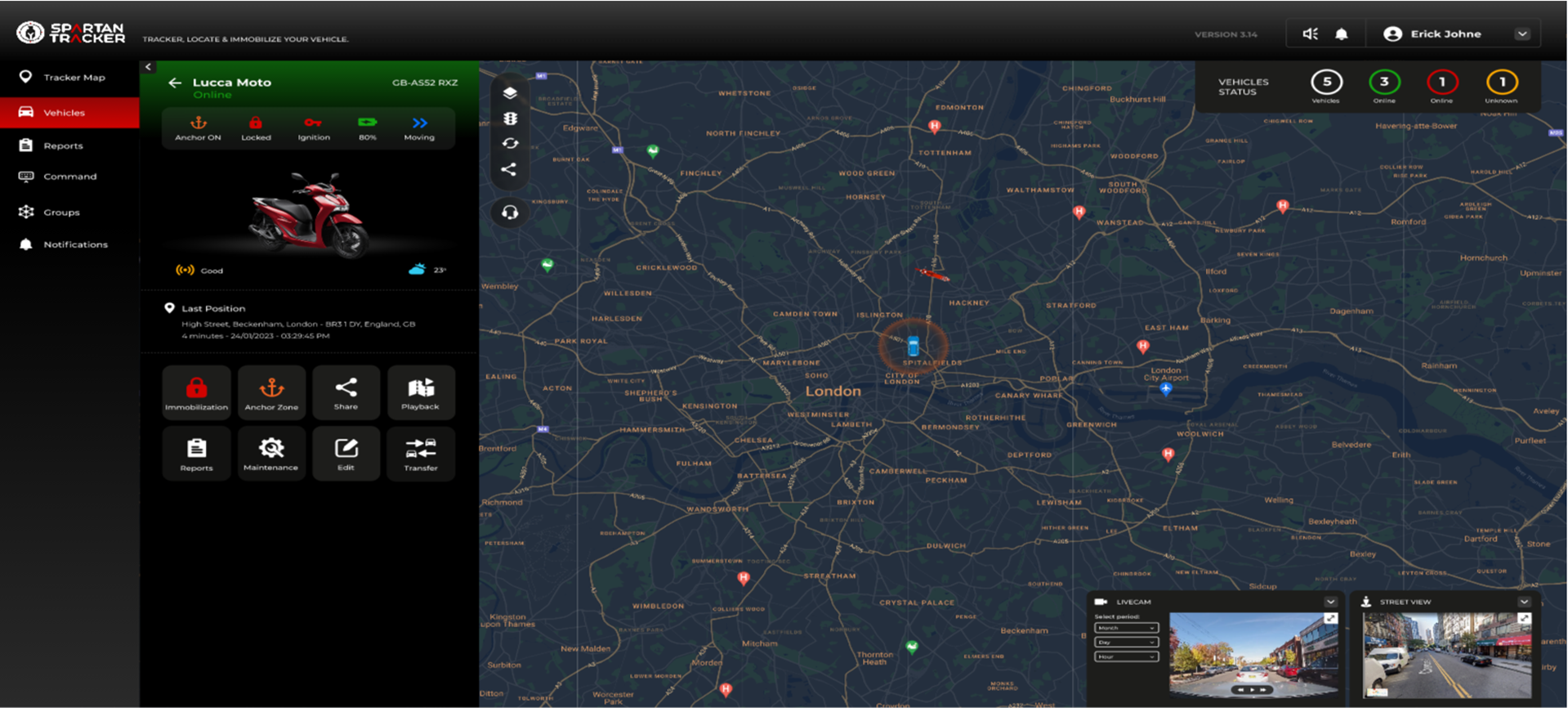Click the 5 Vehicles status circle
This screenshot has height=708, width=1568.
pos(1326,82)
